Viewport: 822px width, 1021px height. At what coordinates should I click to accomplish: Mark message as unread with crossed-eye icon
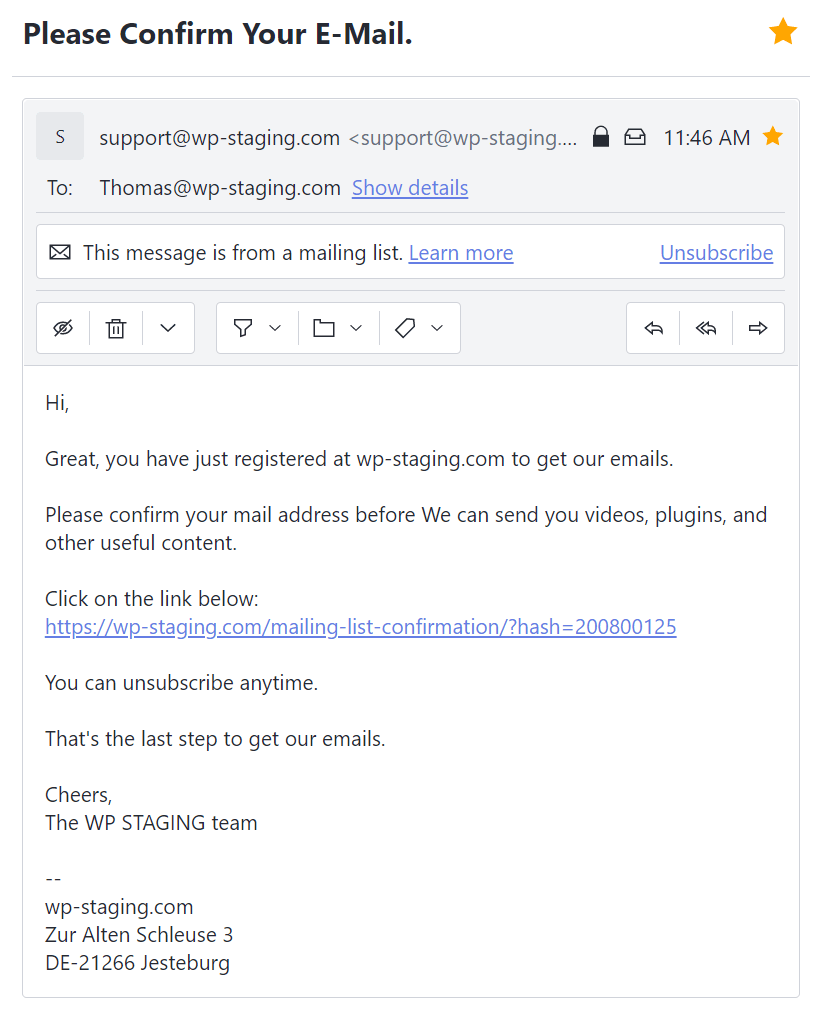pos(63,328)
